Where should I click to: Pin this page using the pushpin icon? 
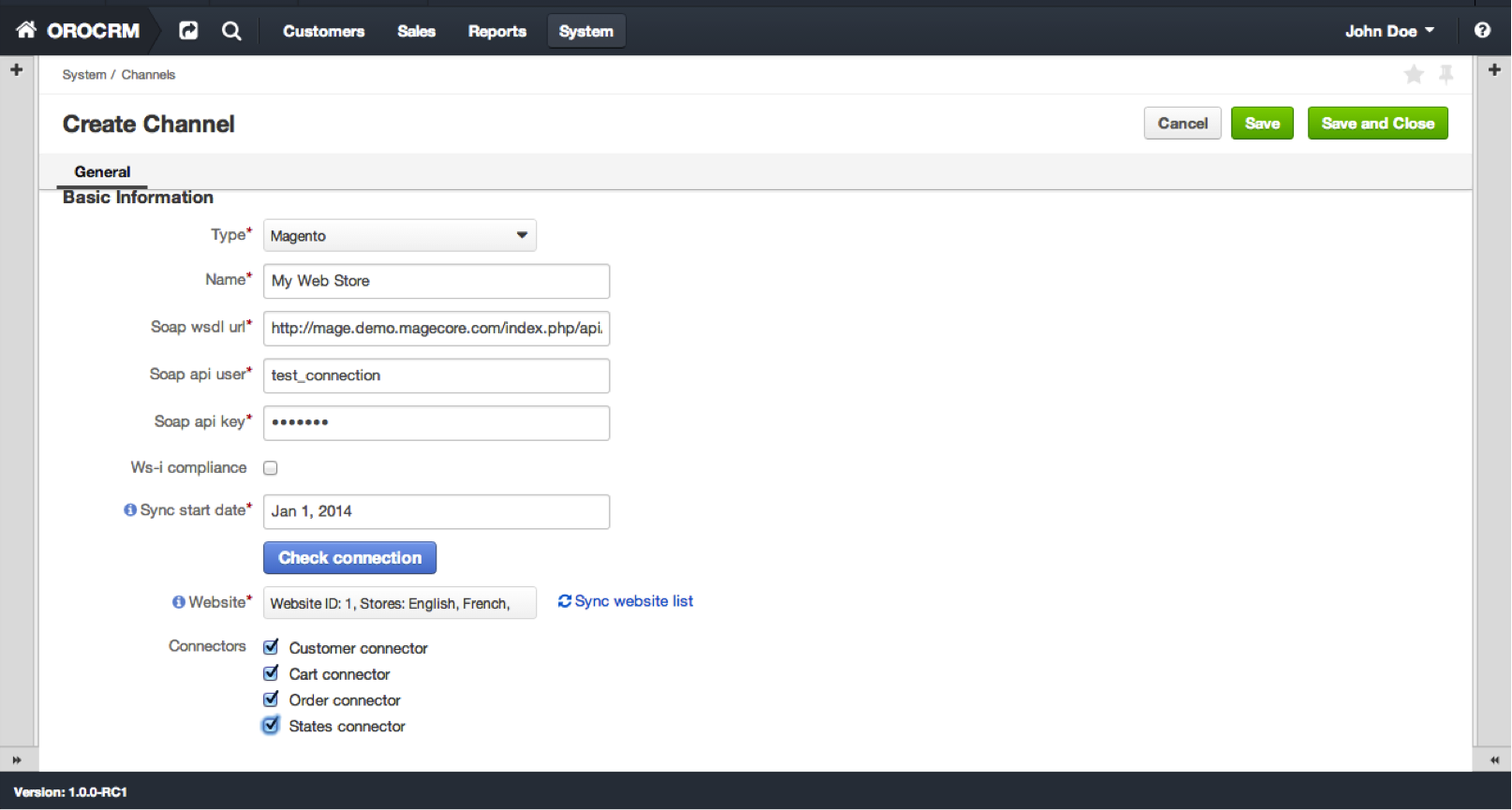[x=1446, y=74]
